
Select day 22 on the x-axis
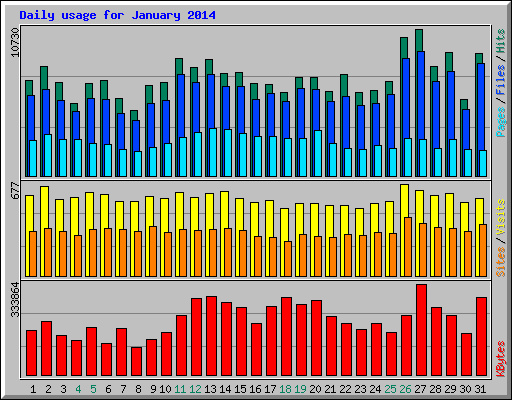point(345,389)
